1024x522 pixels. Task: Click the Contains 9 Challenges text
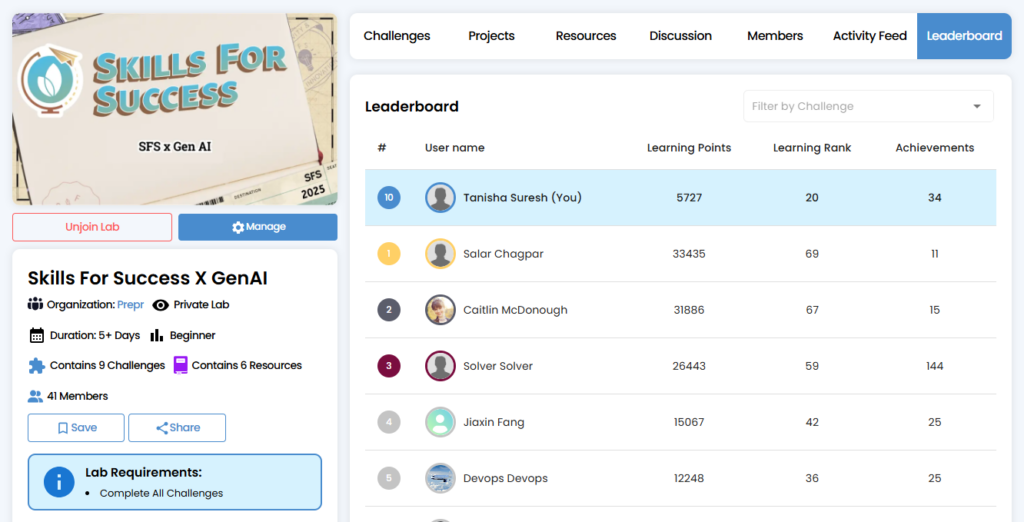click(107, 365)
